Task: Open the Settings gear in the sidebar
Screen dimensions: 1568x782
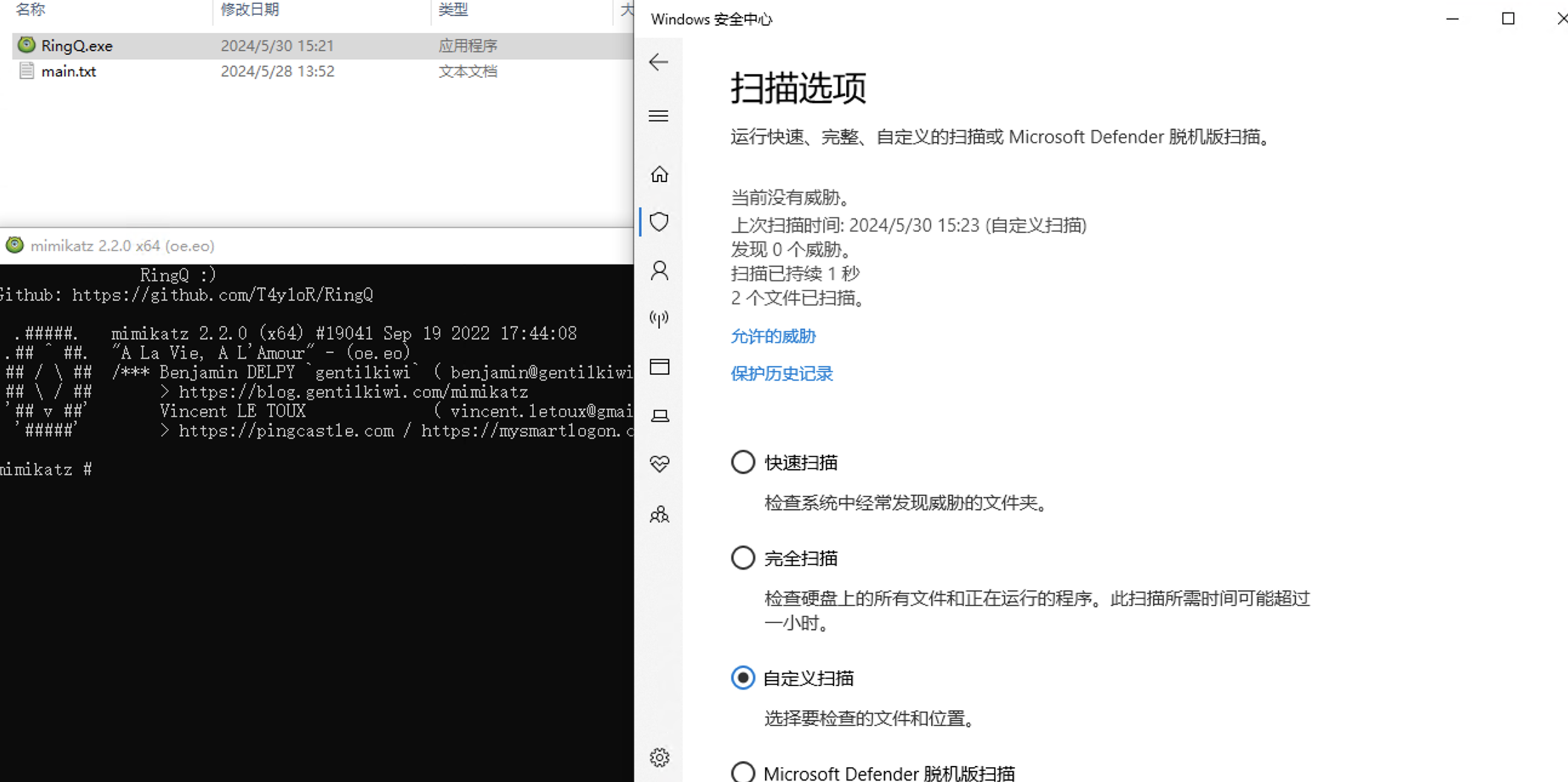Action: pyautogui.click(x=659, y=758)
